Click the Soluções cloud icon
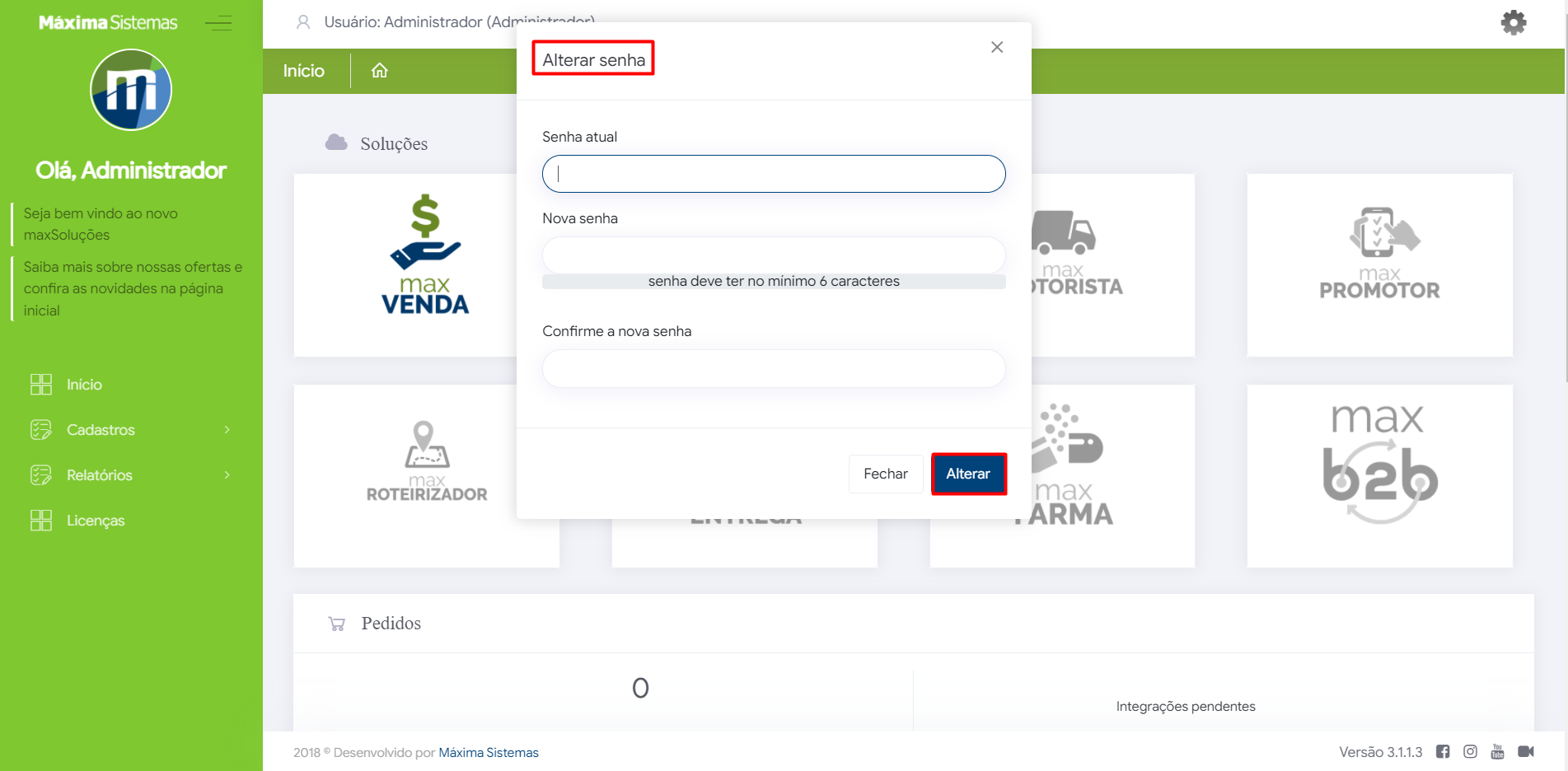Viewport: 1568px width, 771px height. point(336,143)
